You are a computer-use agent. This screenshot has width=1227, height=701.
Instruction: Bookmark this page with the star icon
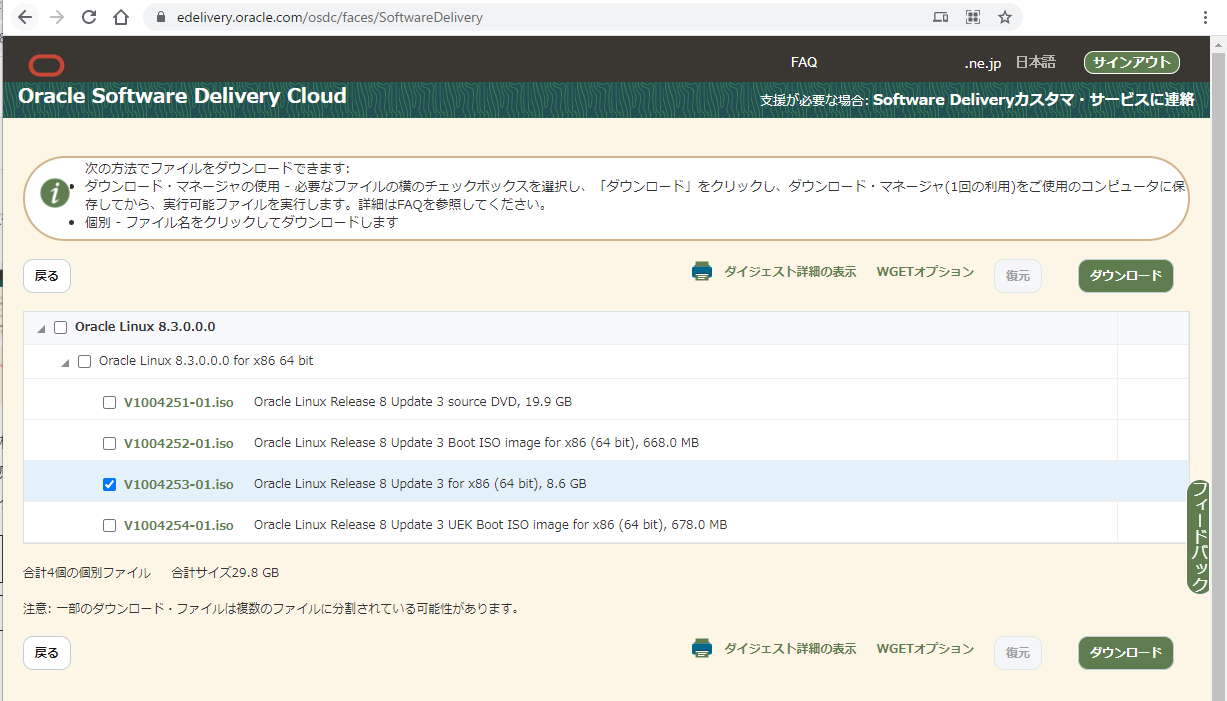pos(1004,17)
